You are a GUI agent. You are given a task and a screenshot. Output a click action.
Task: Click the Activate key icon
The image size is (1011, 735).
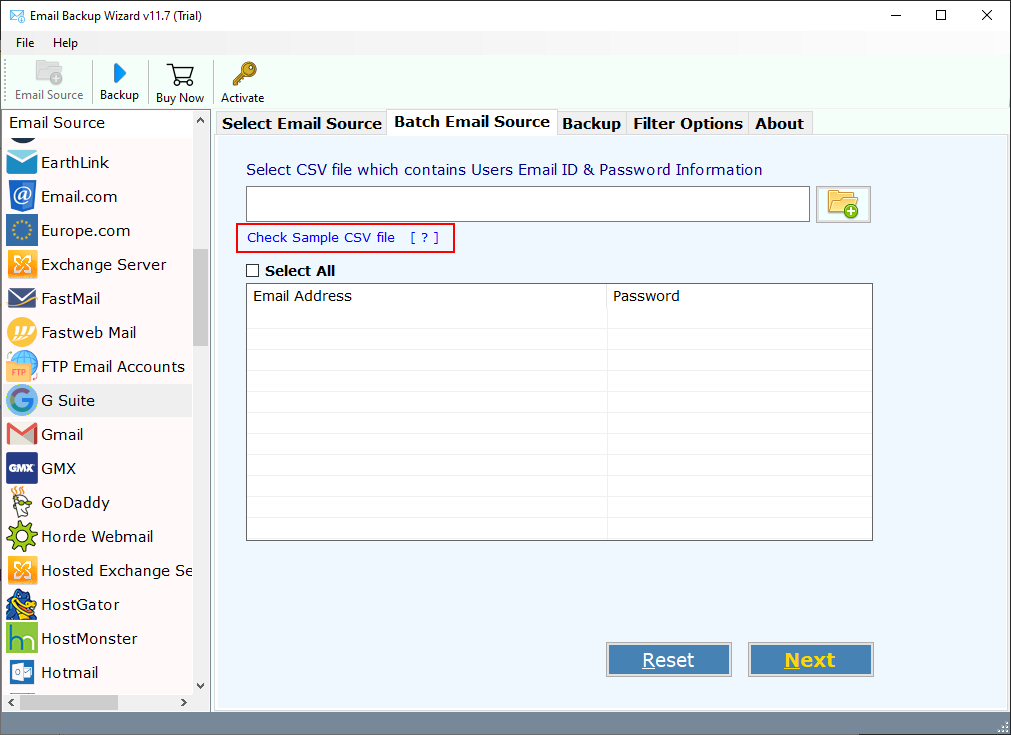[x=244, y=74]
